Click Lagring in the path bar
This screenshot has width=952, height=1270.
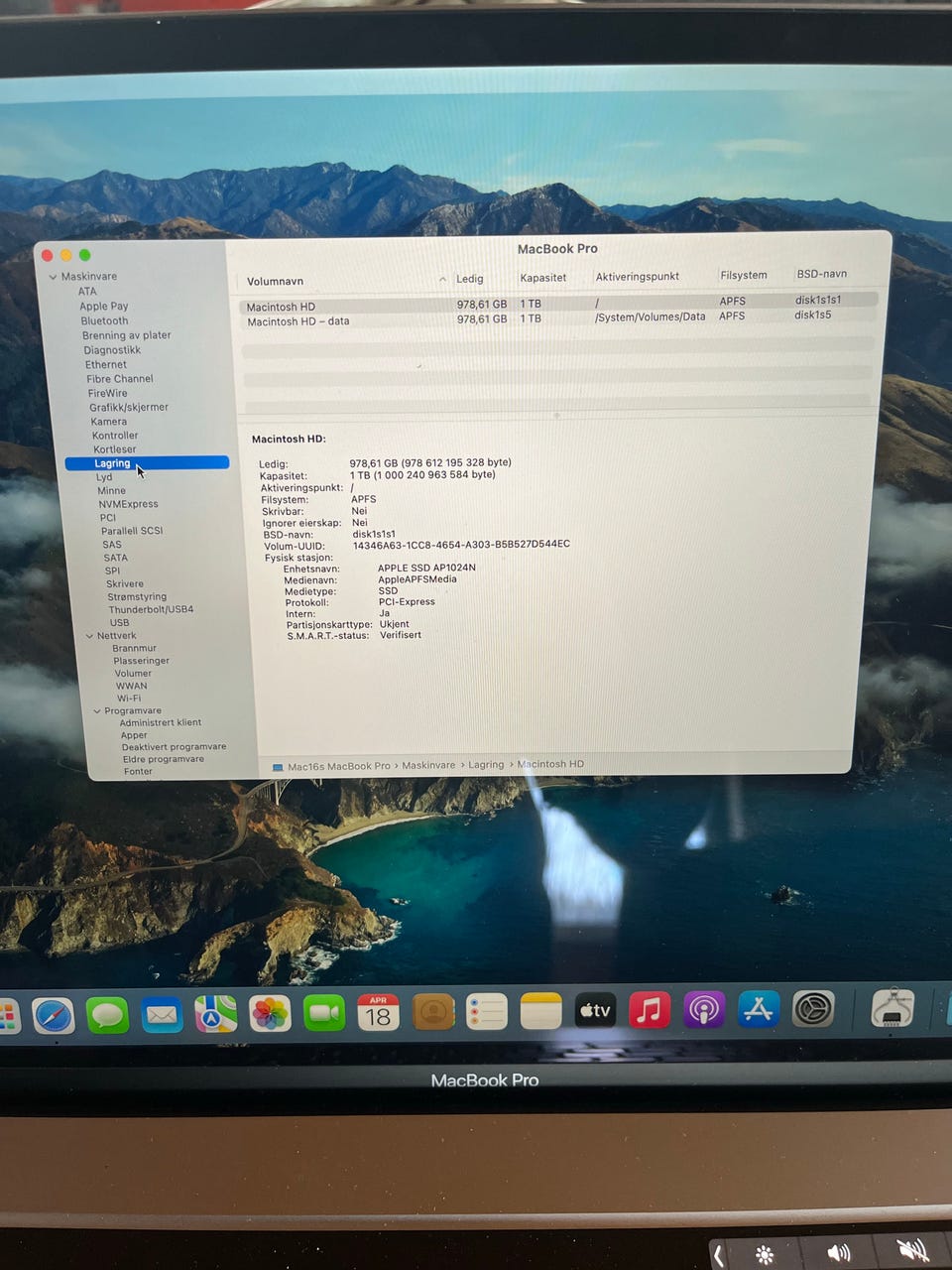(486, 765)
